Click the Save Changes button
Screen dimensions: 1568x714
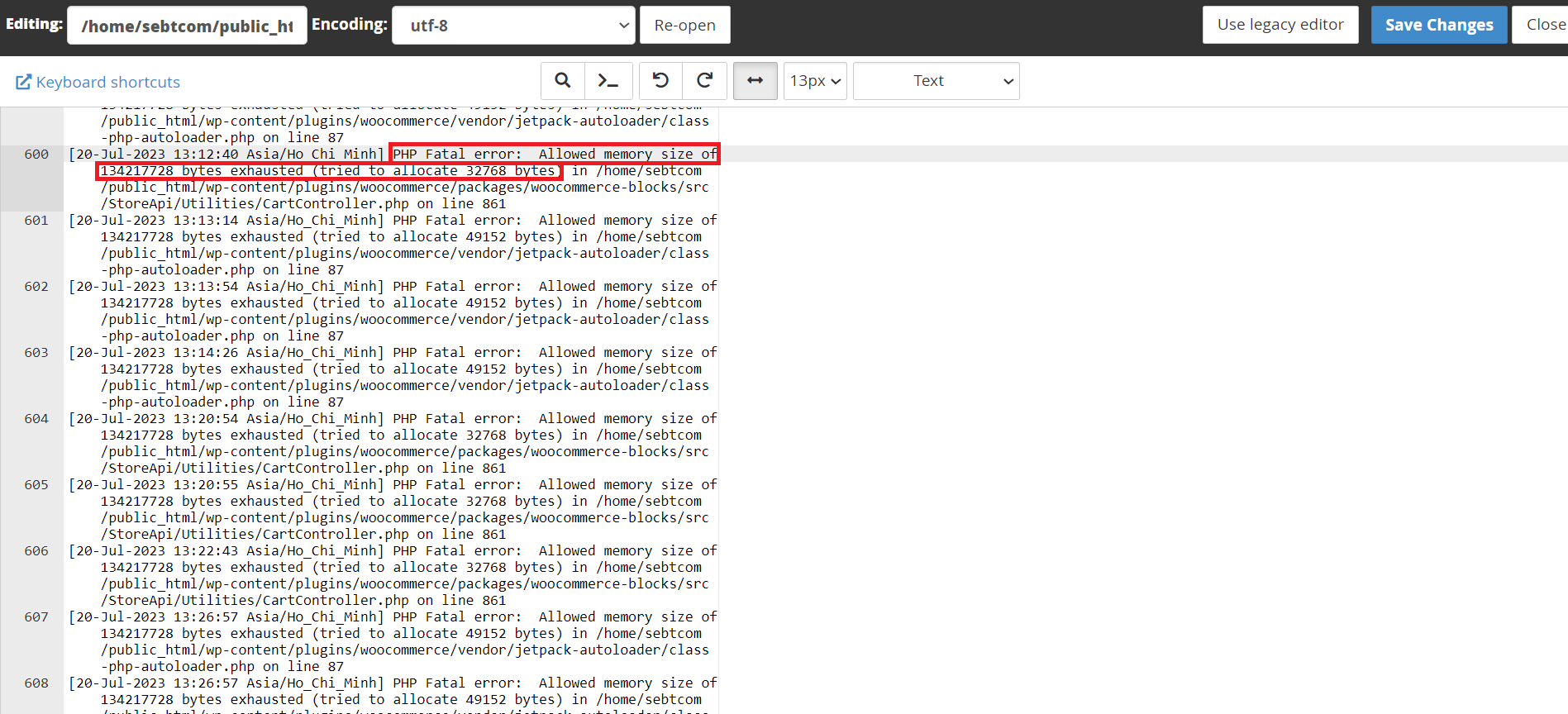[x=1439, y=25]
